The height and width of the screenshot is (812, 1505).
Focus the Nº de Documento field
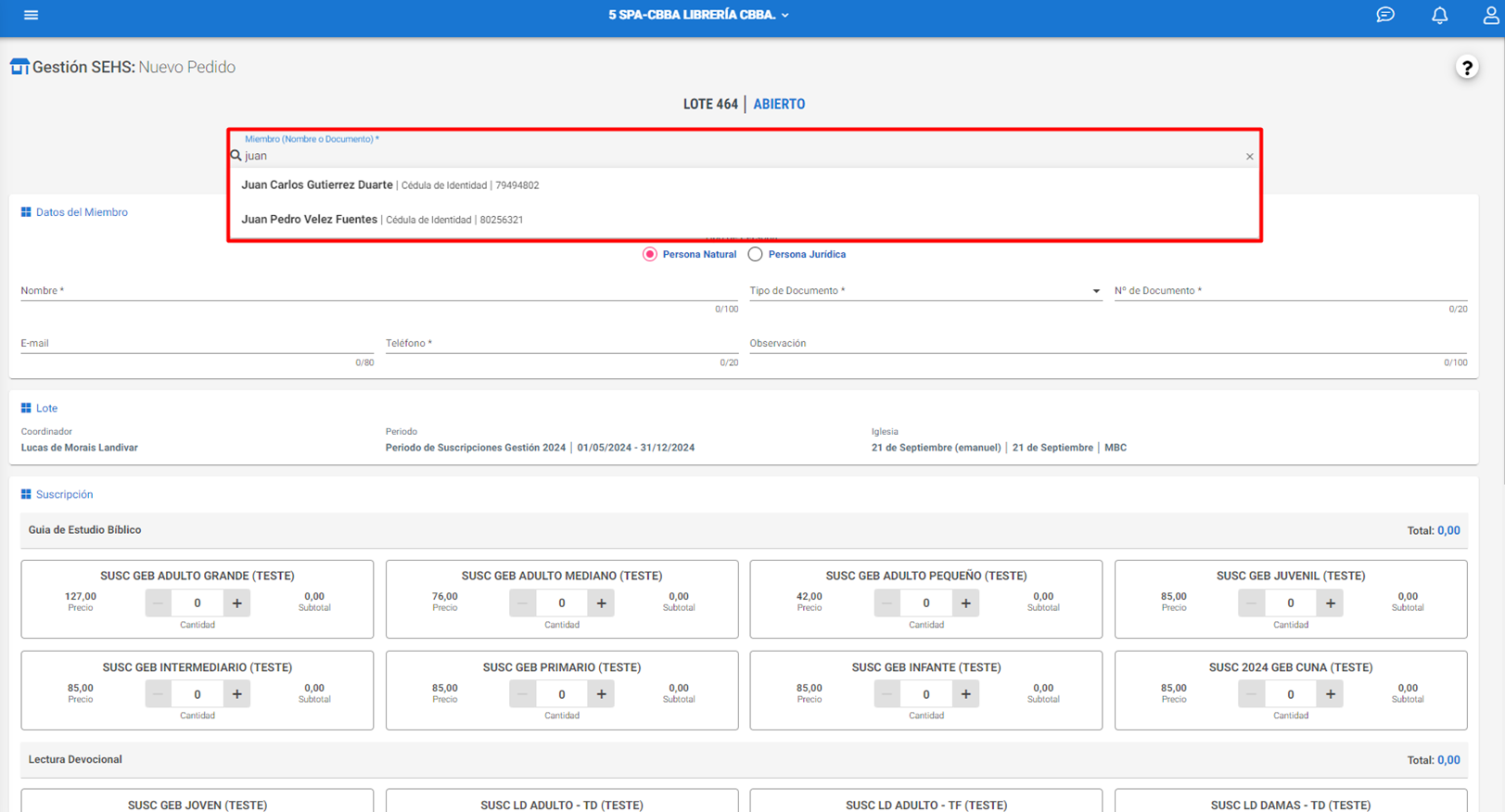(1290, 291)
